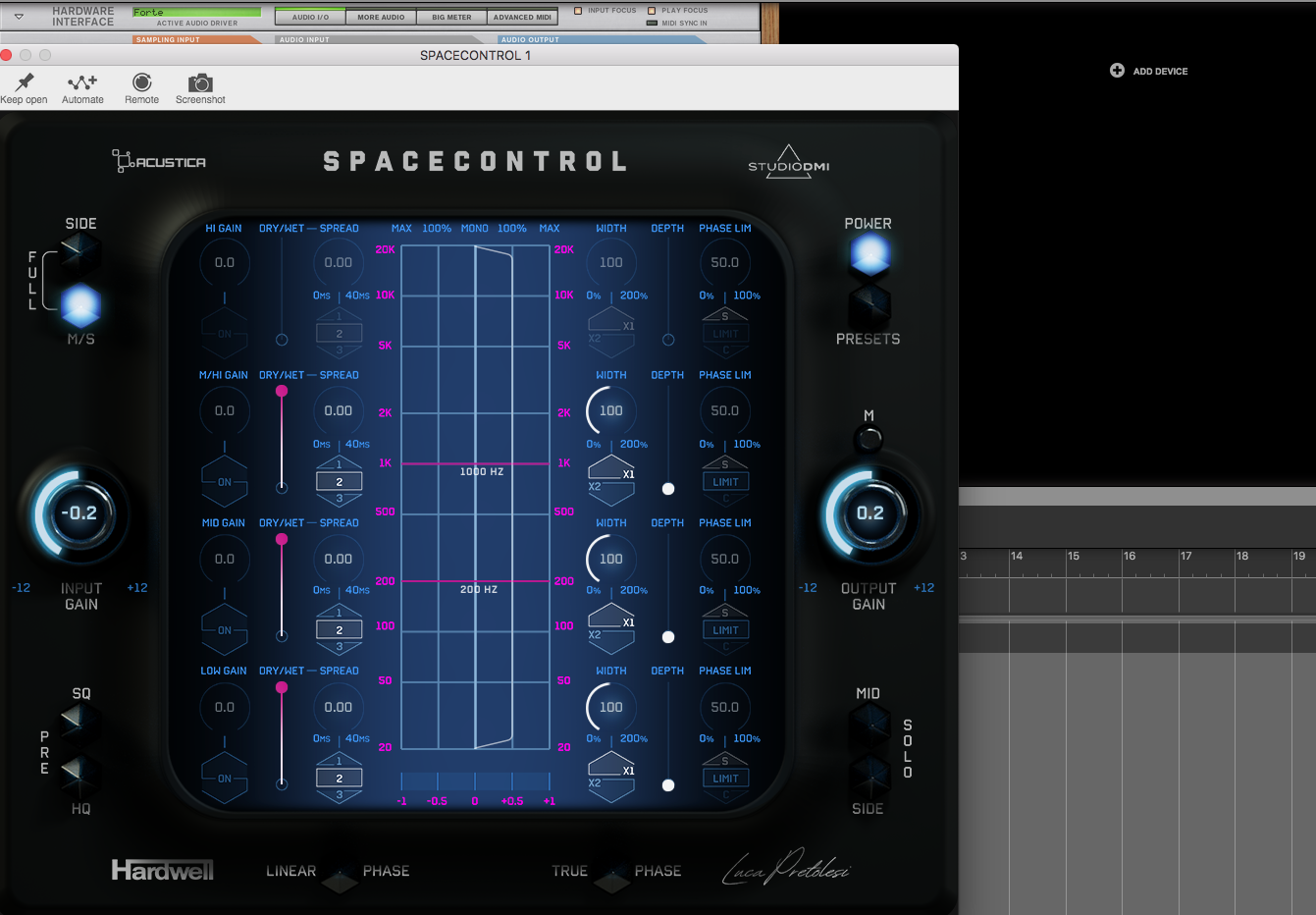Click the 200 Hz crossover line
Screen dimensions: 1316x915
(475, 581)
